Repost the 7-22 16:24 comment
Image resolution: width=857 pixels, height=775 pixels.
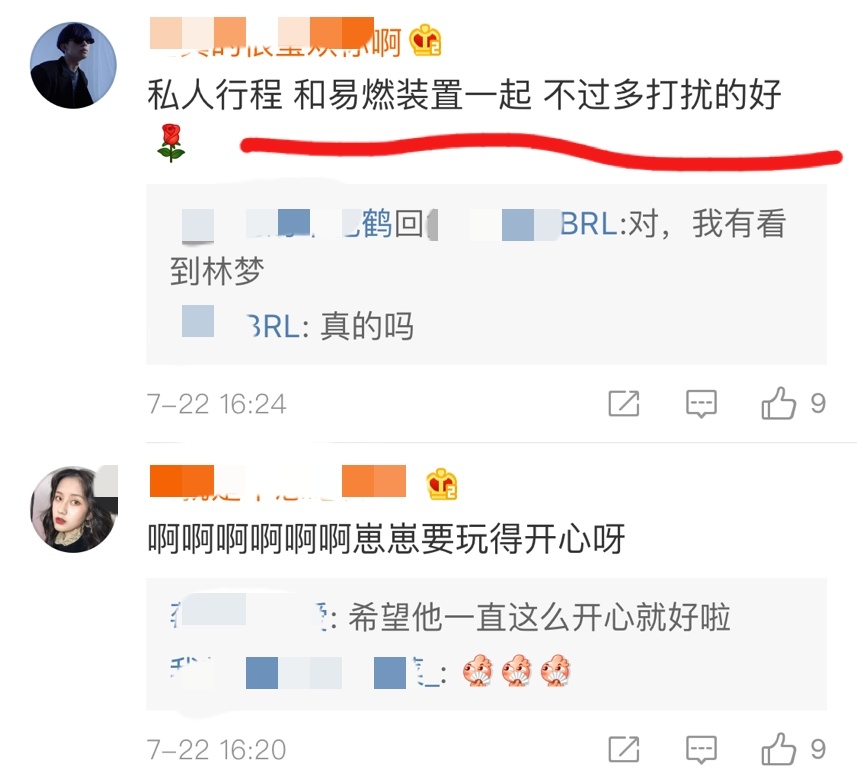click(x=624, y=404)
